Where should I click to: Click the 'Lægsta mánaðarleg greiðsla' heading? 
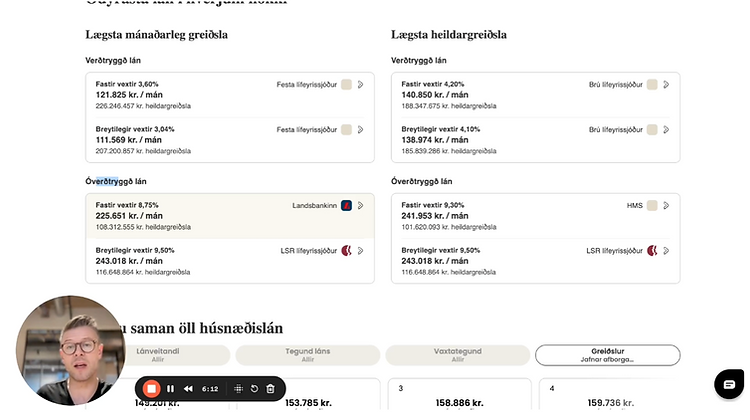coord(156,35)
